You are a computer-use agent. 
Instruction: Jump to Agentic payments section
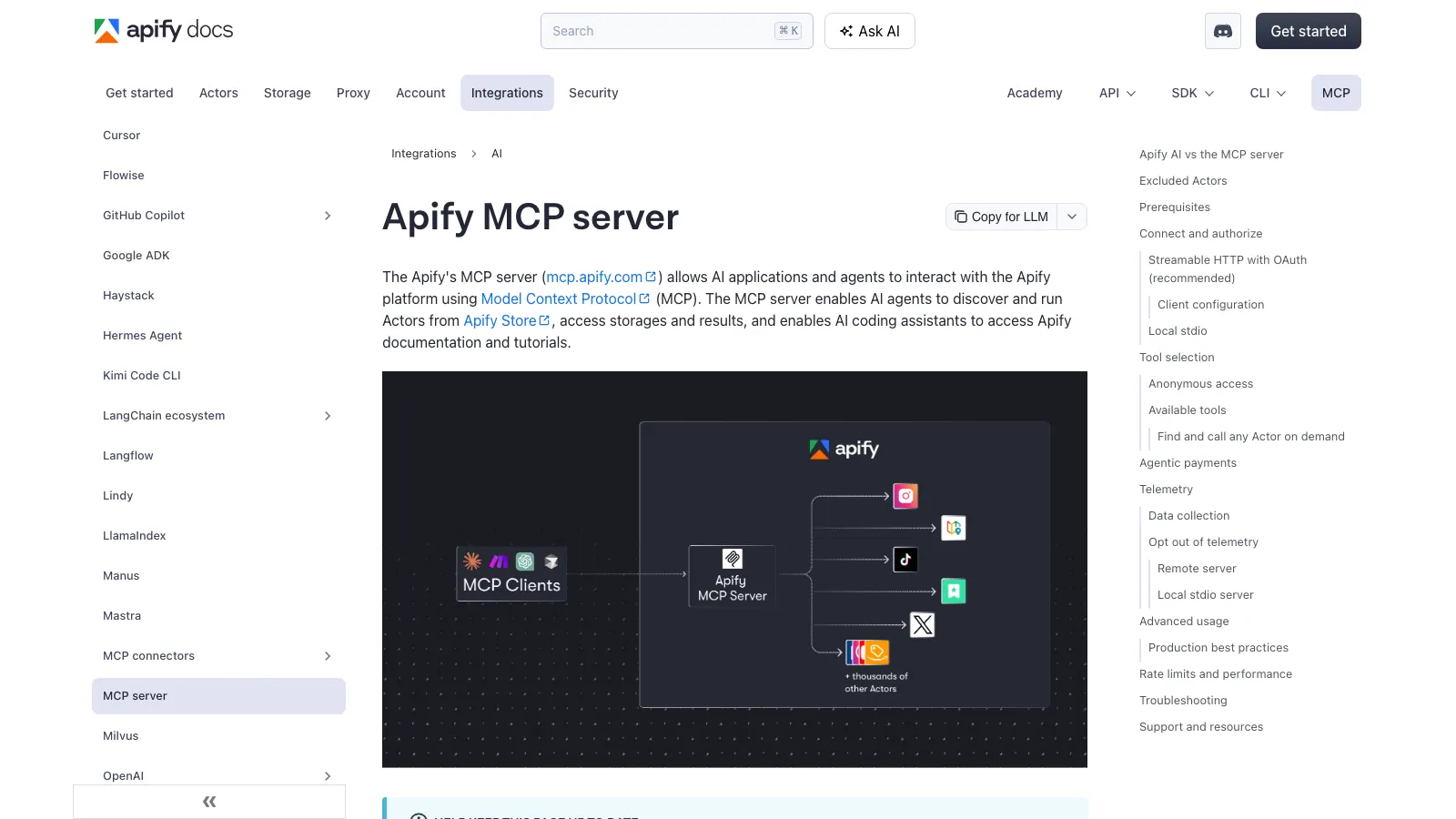(x=1188, y=463)
